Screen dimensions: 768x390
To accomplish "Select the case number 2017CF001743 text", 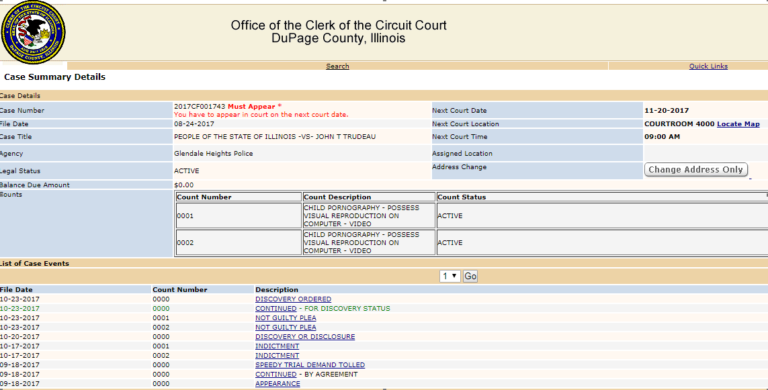I will tap(200, 107).
